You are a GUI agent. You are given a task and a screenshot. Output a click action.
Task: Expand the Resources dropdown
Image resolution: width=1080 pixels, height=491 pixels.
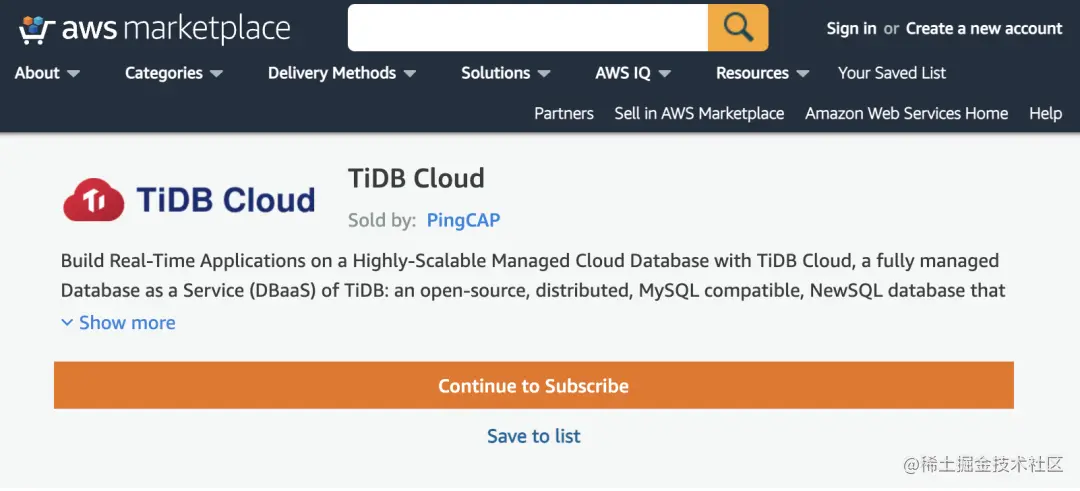tap(762, 73)
